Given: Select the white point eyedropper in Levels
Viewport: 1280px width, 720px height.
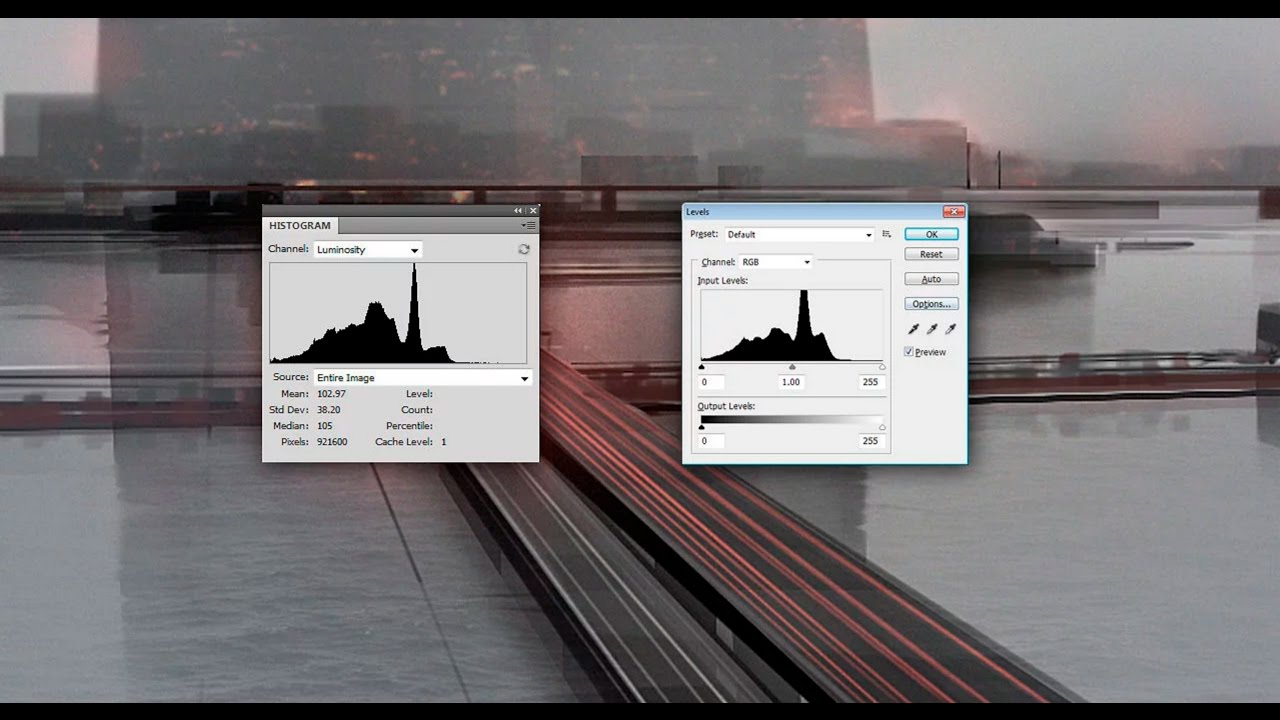Looking at the screenshot, I should [951, 329].
